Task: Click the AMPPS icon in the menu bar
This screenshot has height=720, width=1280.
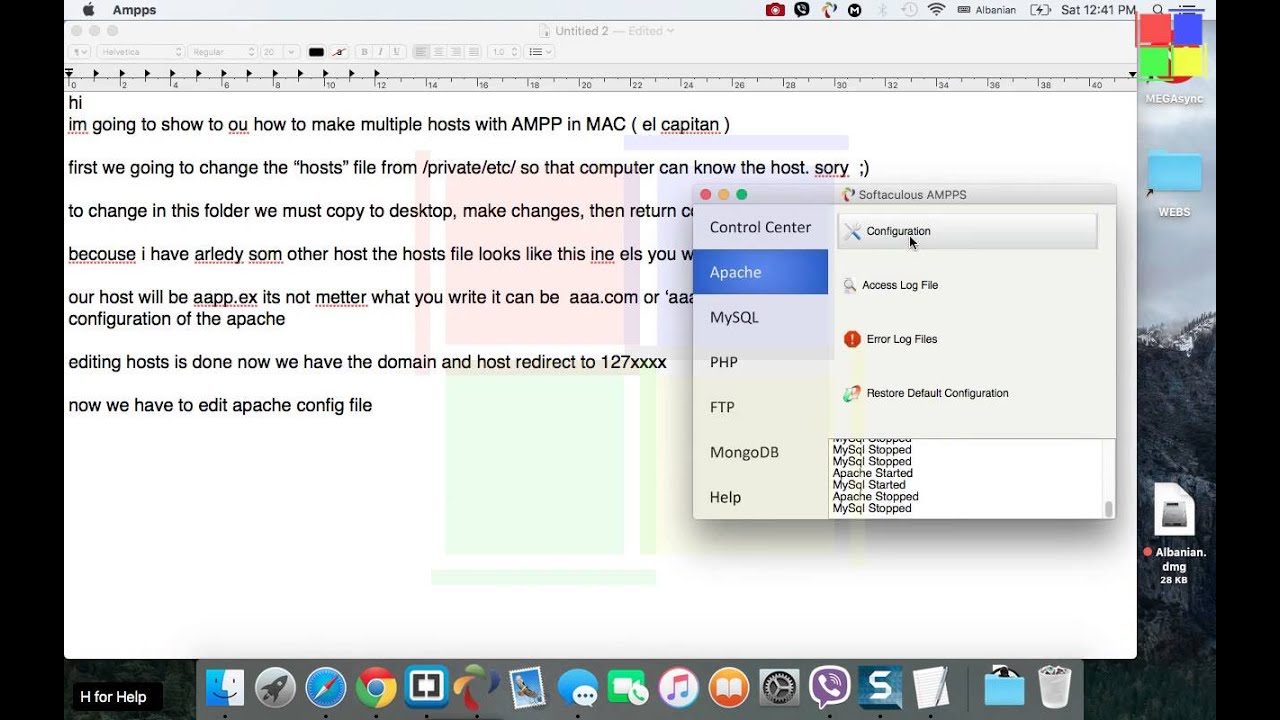Action: pos(828,10)
